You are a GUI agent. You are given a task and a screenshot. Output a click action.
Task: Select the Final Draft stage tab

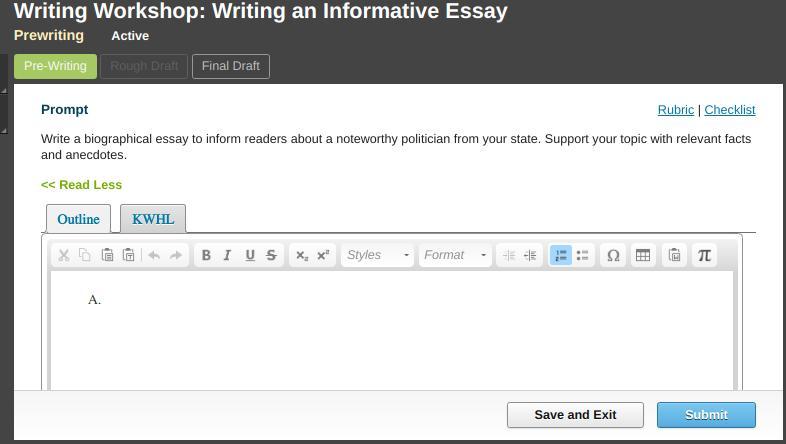pyautogui.click(x=231, y=66)
